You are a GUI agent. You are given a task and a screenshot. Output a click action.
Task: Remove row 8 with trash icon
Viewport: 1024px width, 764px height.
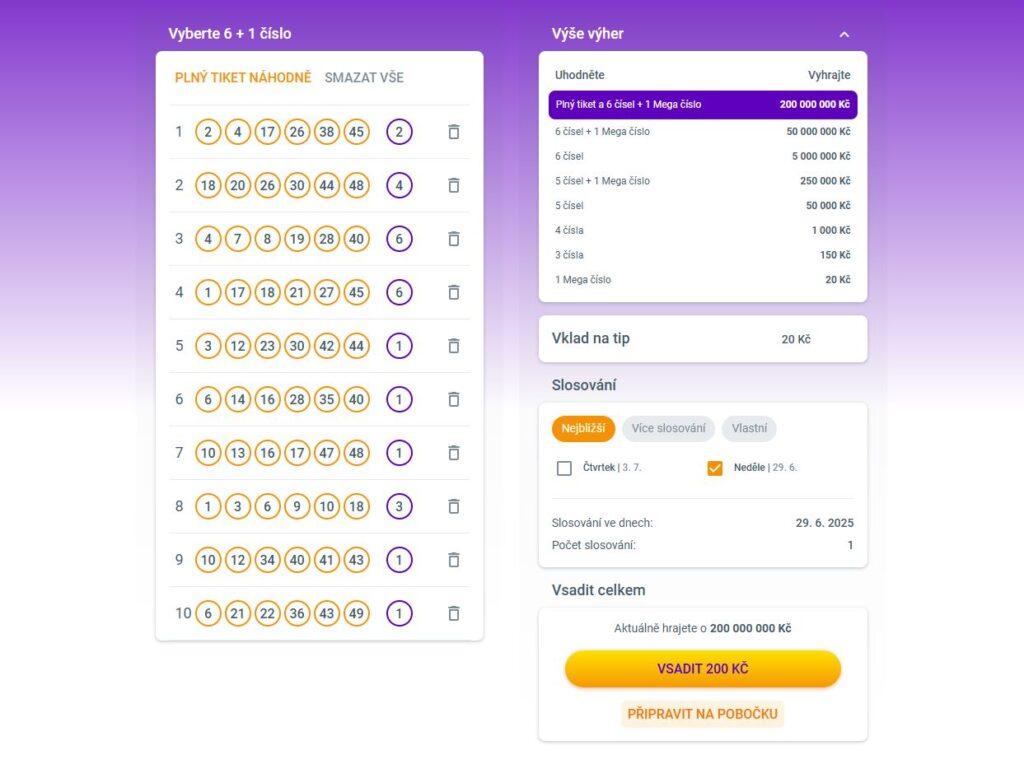coord(454,507)
